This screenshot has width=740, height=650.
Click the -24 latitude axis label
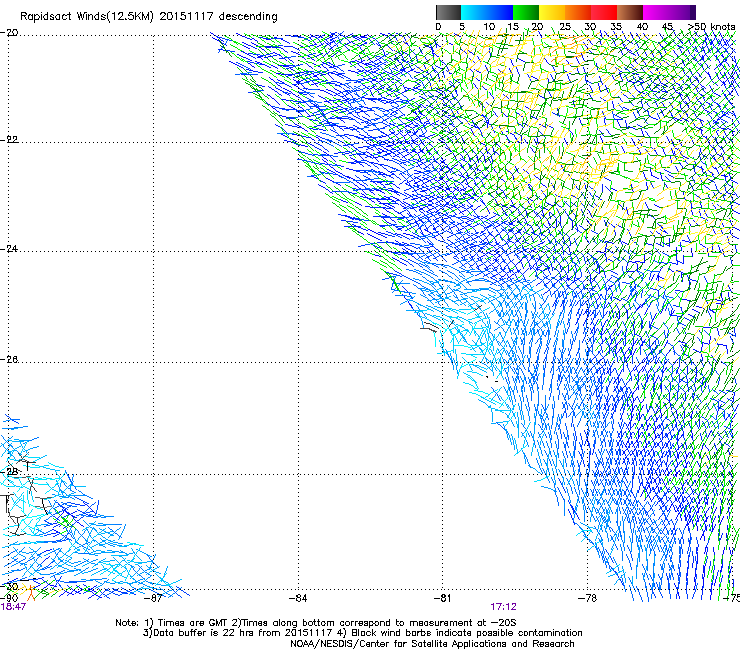point(9,249)
